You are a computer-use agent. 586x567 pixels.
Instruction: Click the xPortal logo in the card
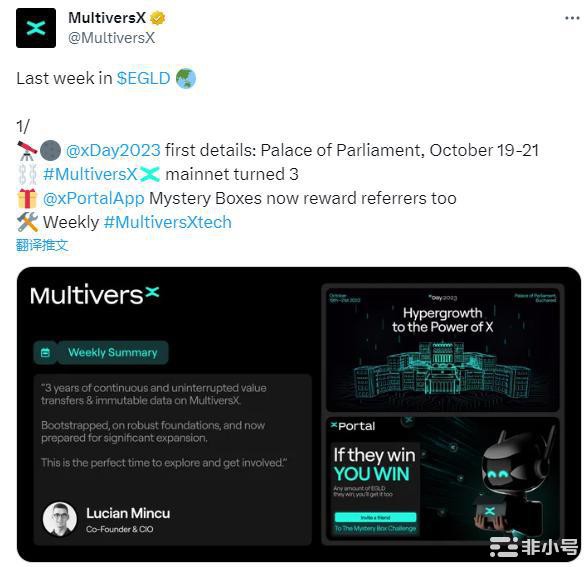tap(353, 426)
